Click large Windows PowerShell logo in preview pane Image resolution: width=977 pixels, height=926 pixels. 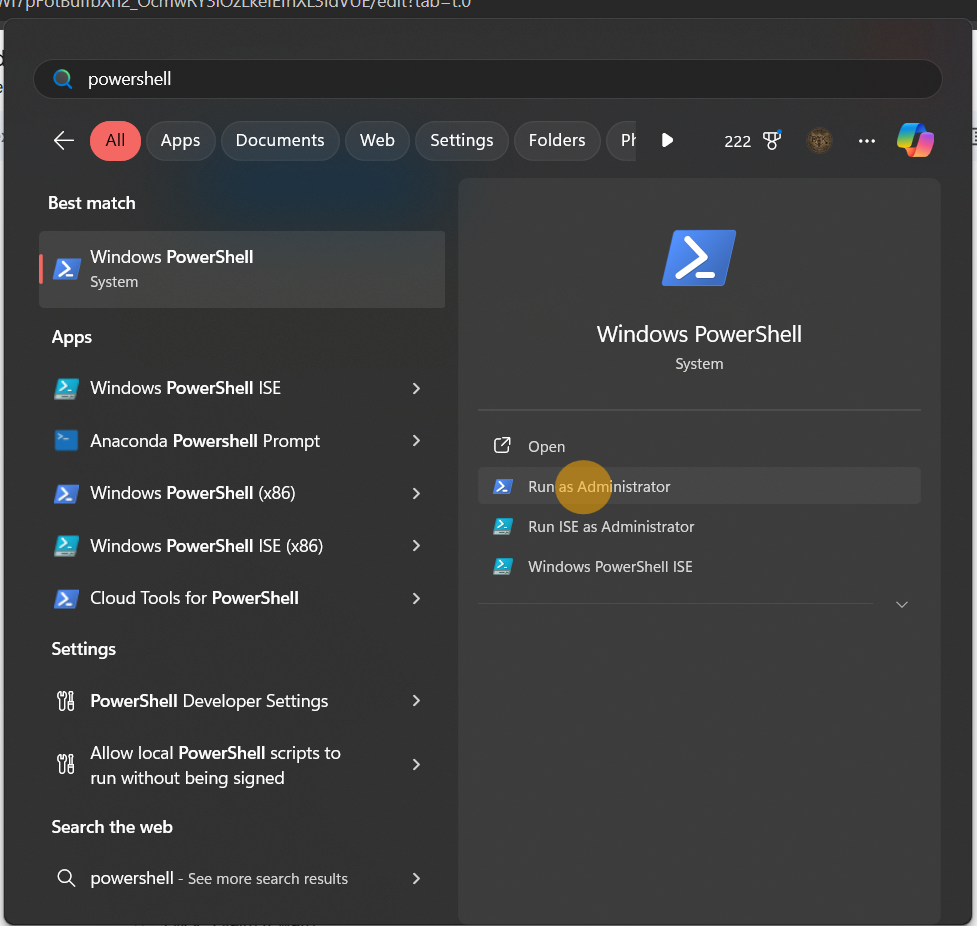coord(699,258)
